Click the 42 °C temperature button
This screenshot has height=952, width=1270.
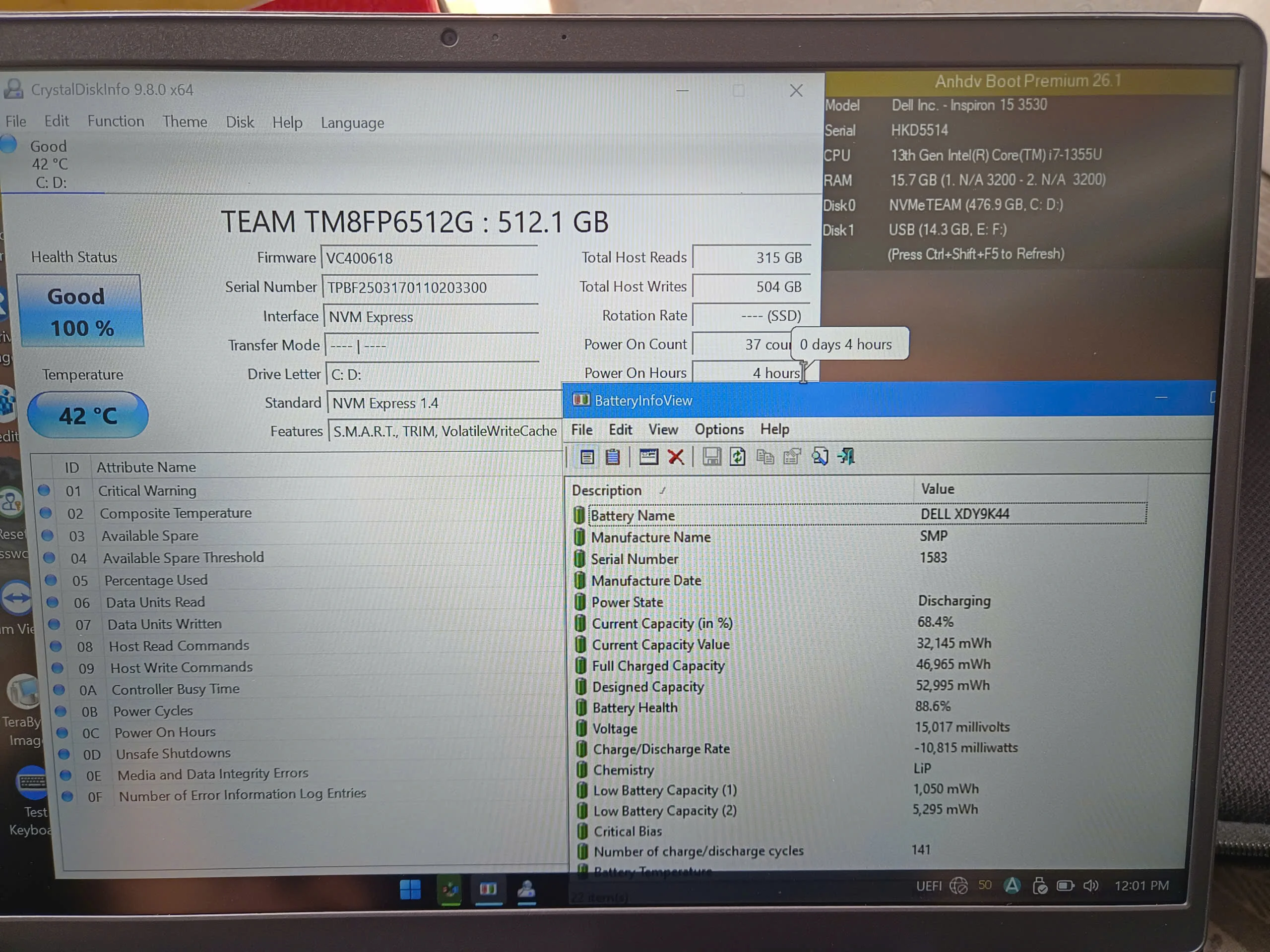(88, 415)
